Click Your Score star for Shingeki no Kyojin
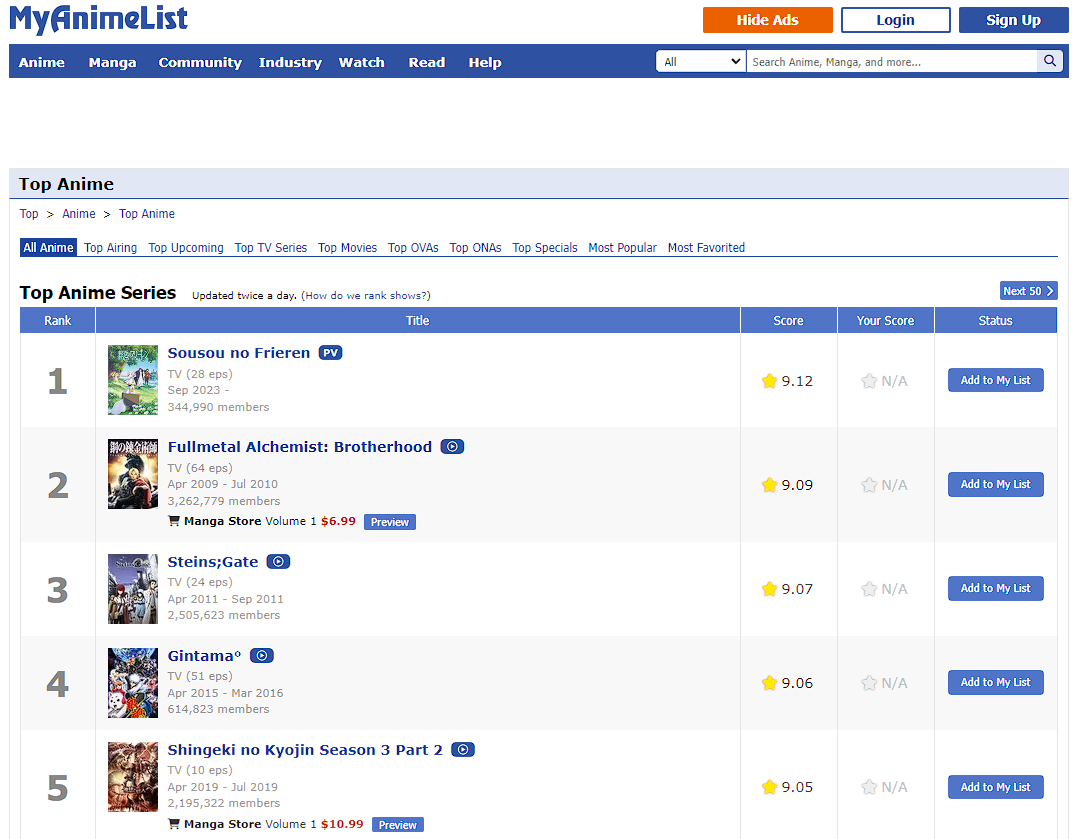 (x=869, y=787)
